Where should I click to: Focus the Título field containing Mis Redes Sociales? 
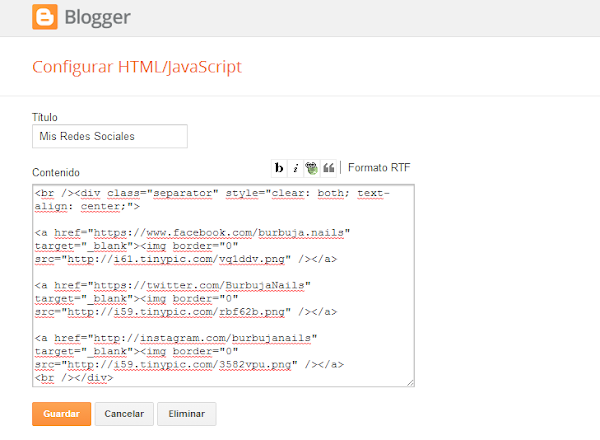tap(110, 136)
